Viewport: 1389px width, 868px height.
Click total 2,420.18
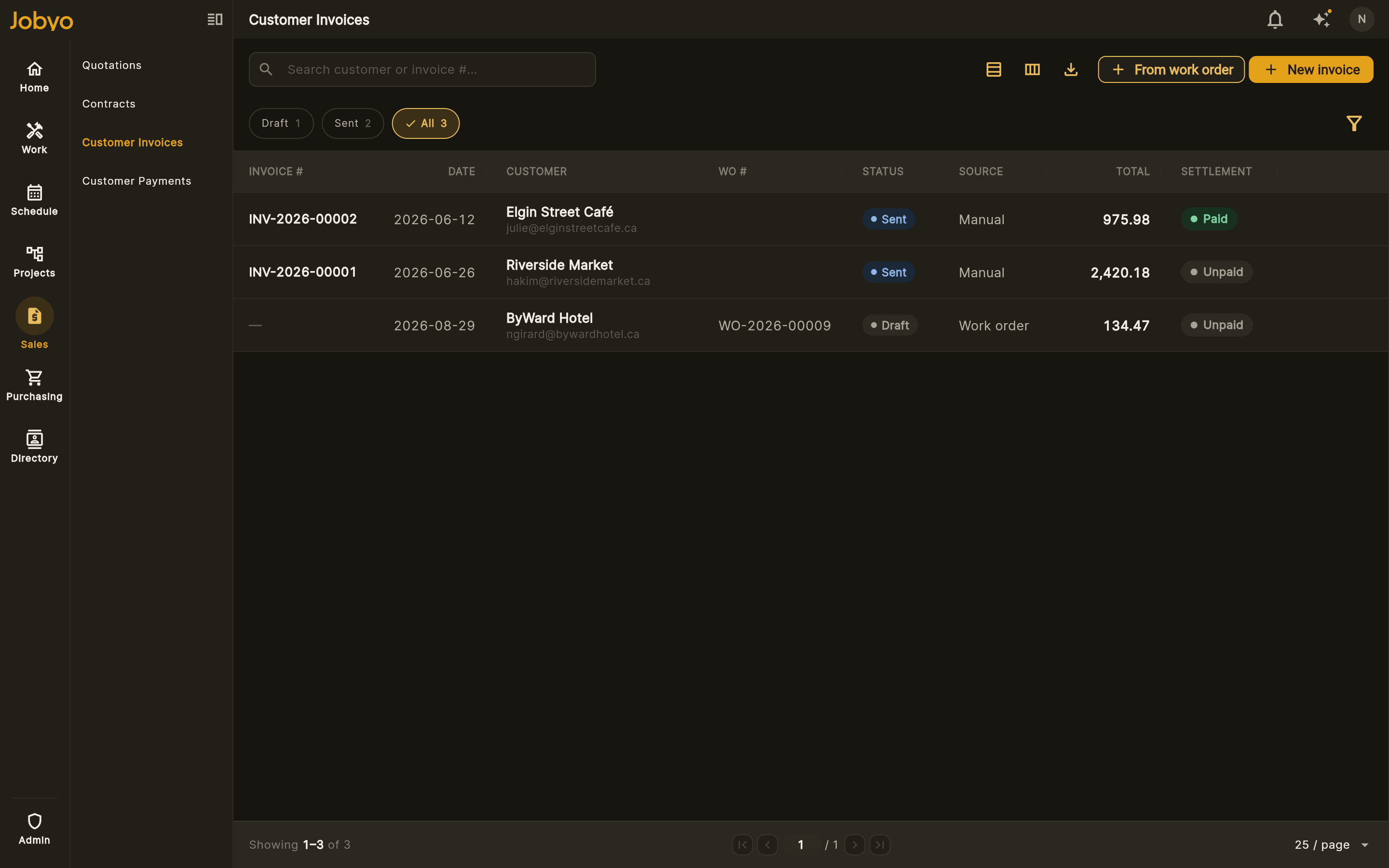(1120, 272)
